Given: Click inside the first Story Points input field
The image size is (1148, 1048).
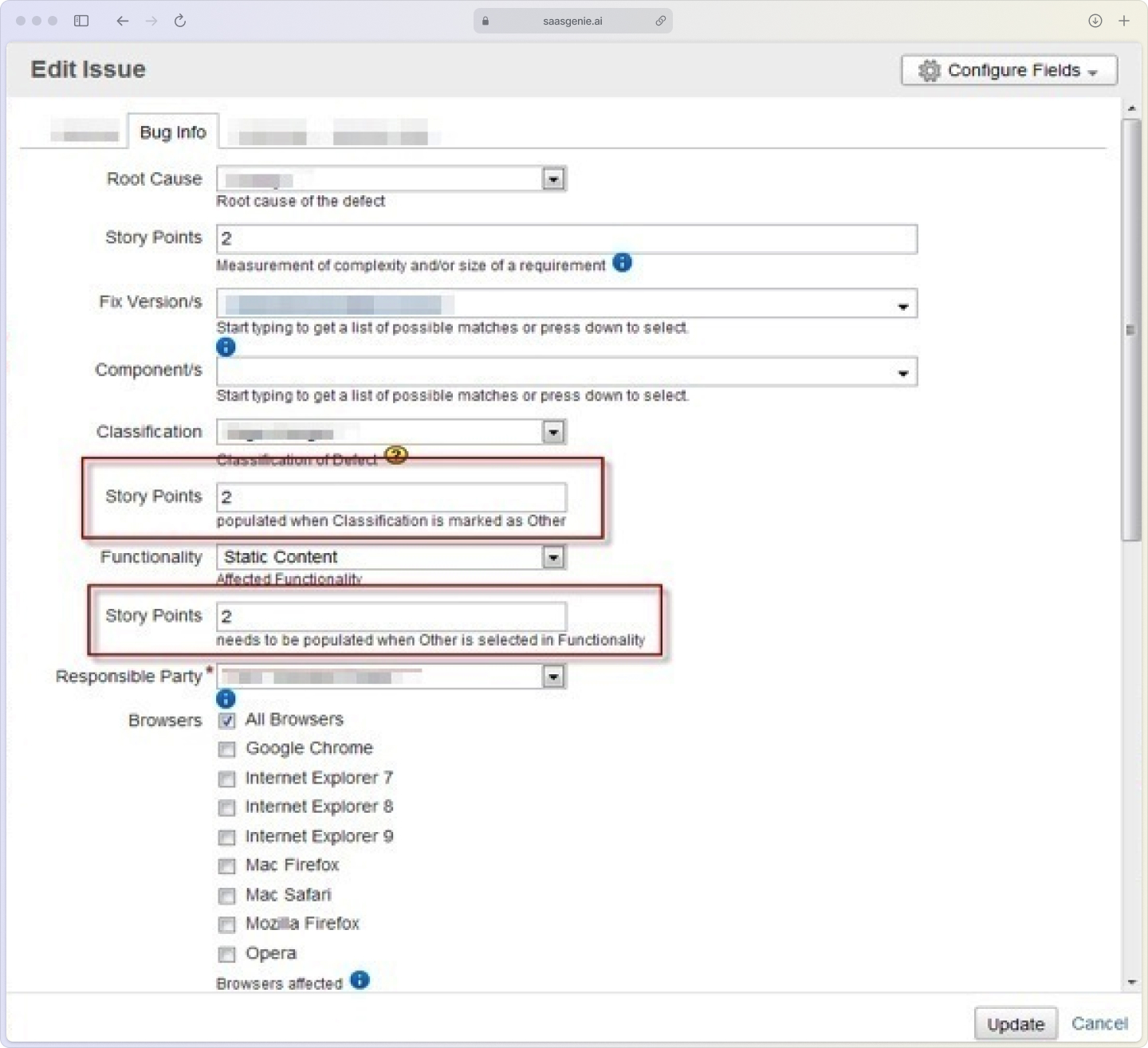Looking at the screenshot, I should click(558, 238).
